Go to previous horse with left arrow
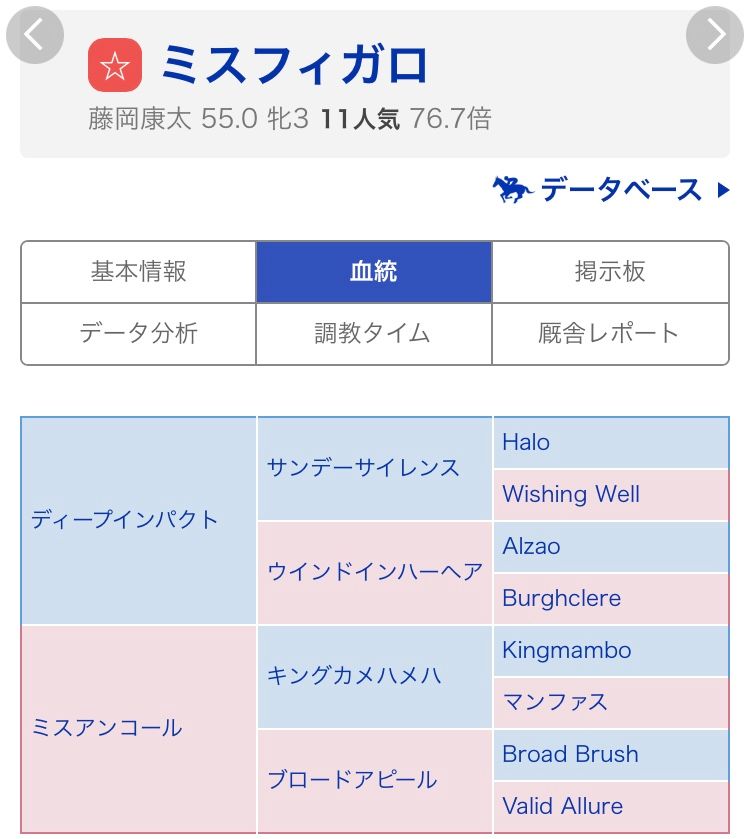750x839 pixels. (35, 35)
